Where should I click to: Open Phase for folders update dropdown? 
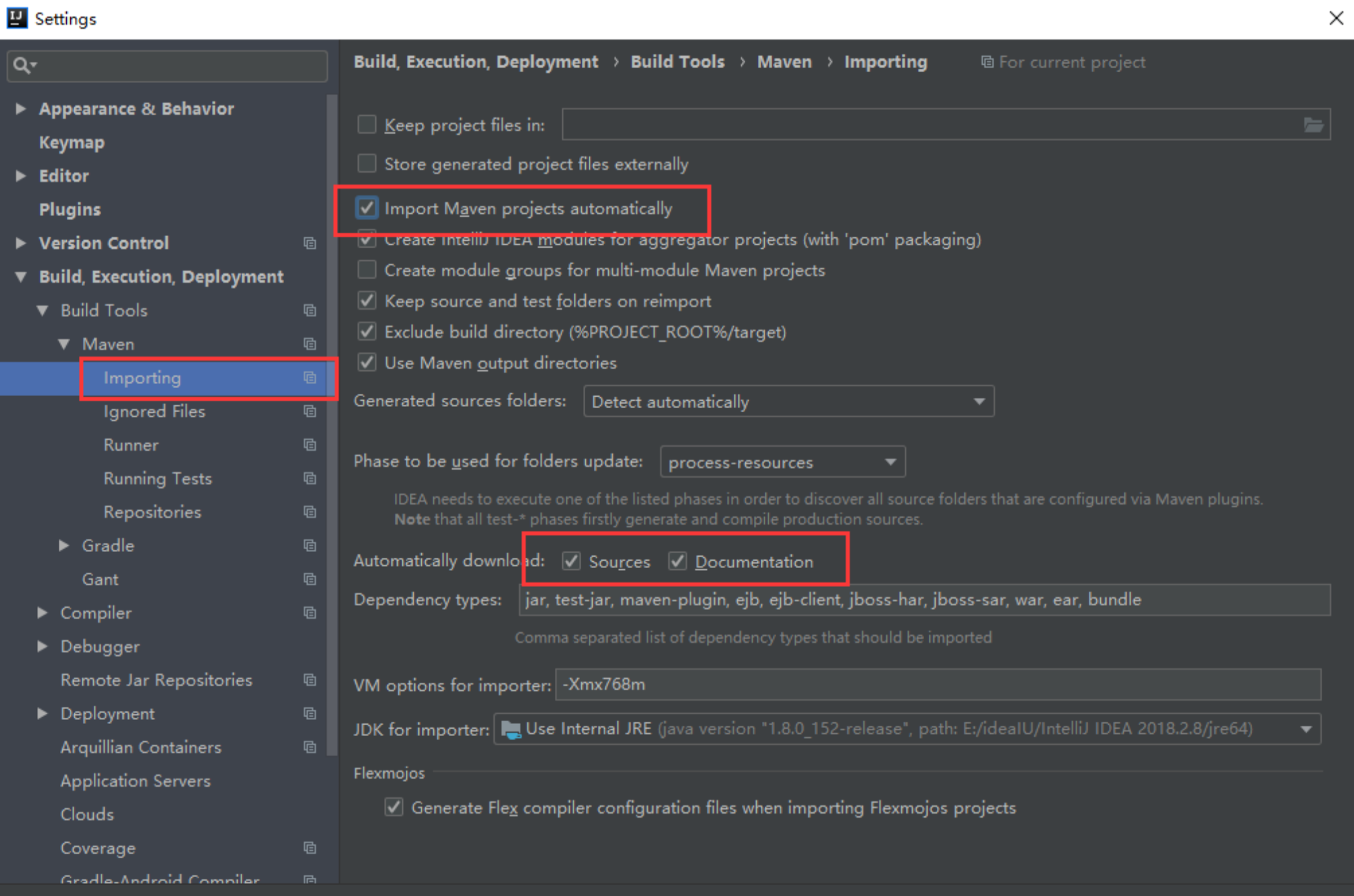782,462
